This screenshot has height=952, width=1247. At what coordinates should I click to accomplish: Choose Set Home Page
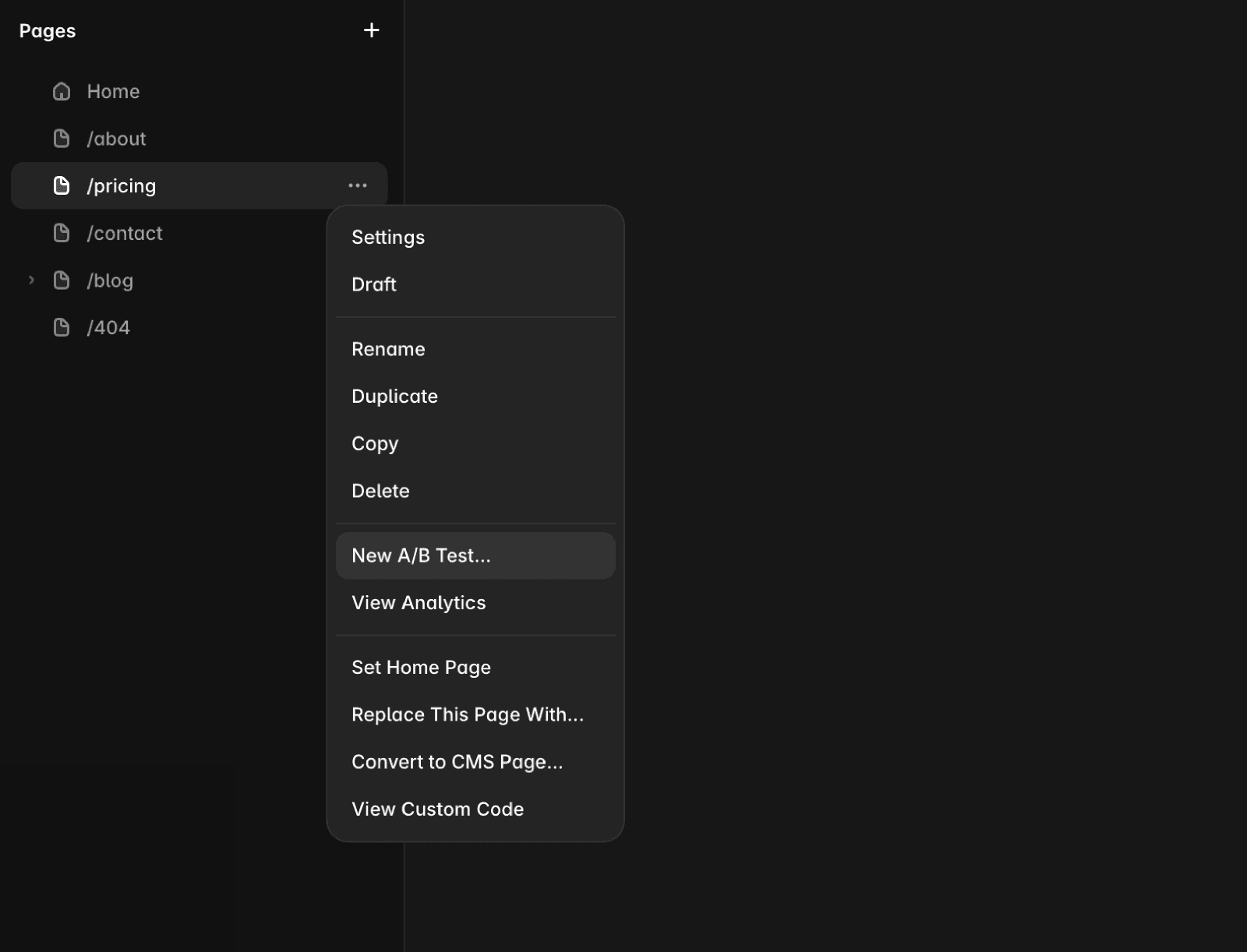pos(475,667)
